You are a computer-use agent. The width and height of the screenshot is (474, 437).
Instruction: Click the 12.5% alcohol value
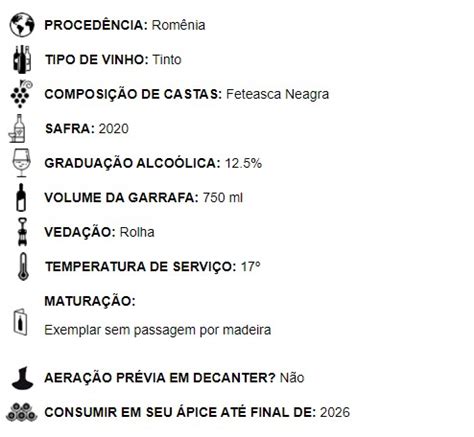pyautogui.click(x=243, y=163)
